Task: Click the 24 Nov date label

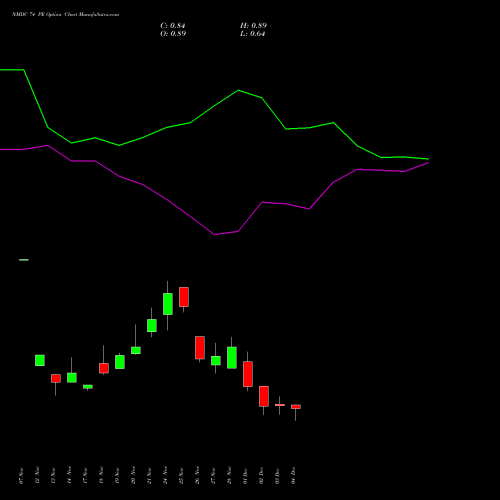Action: coord(166,476)
